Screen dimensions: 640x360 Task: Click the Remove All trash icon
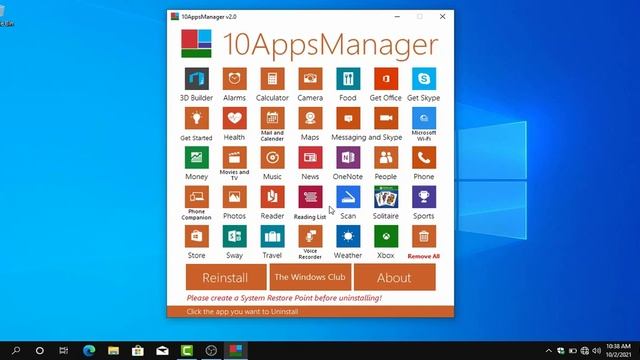pyautogui.click(x=424, y=236)
